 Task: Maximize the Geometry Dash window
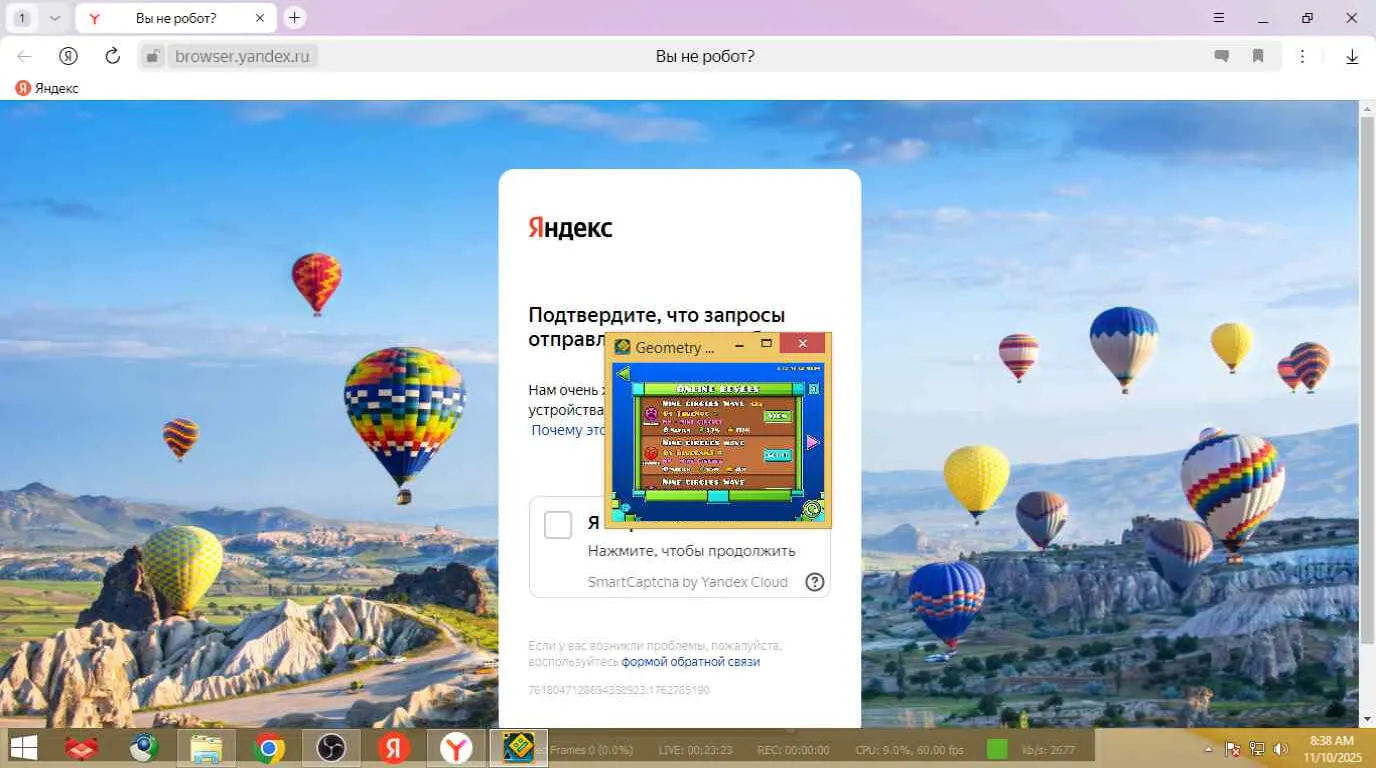[x=767, y=344]
